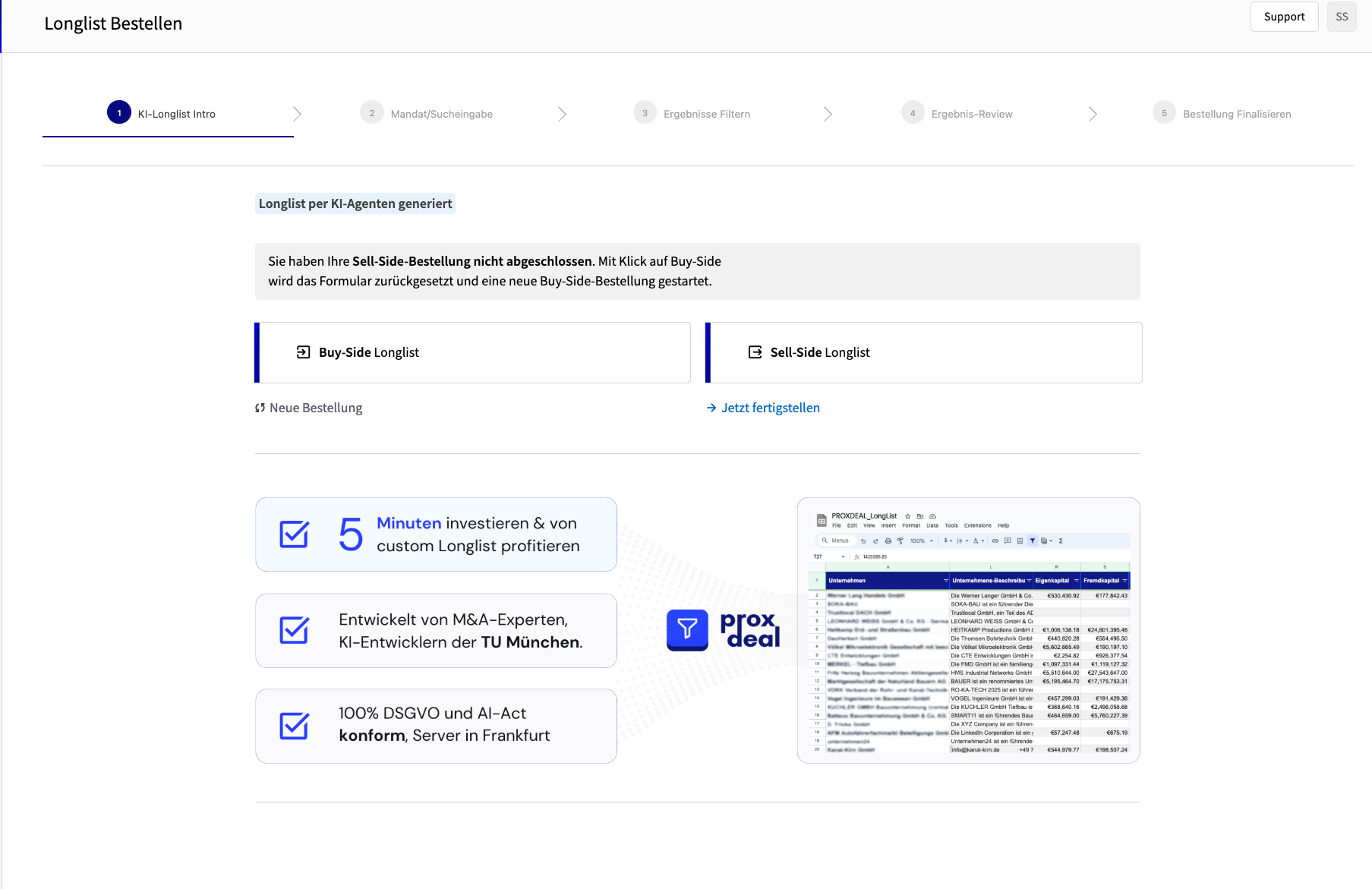Click the arrow icon before Jetzt fertigstellen
Screen dimensions: 1372x889
click(x=711, y=408)
